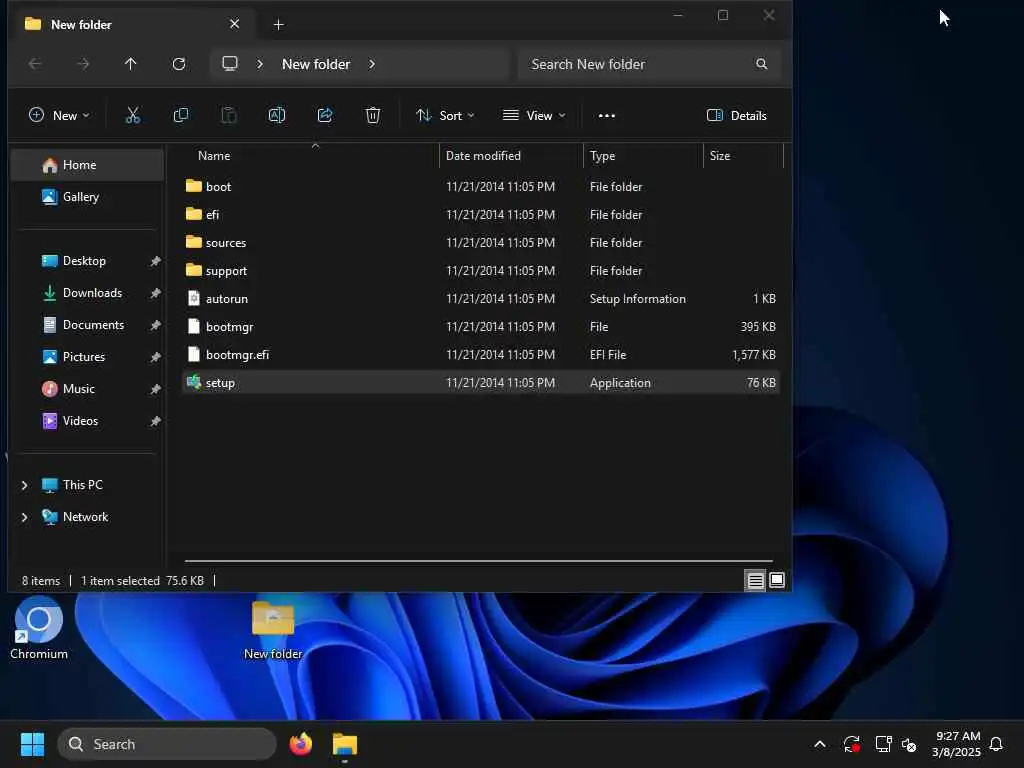
Task: Switch to large thumbnails view layout
Action: (777, 581)
